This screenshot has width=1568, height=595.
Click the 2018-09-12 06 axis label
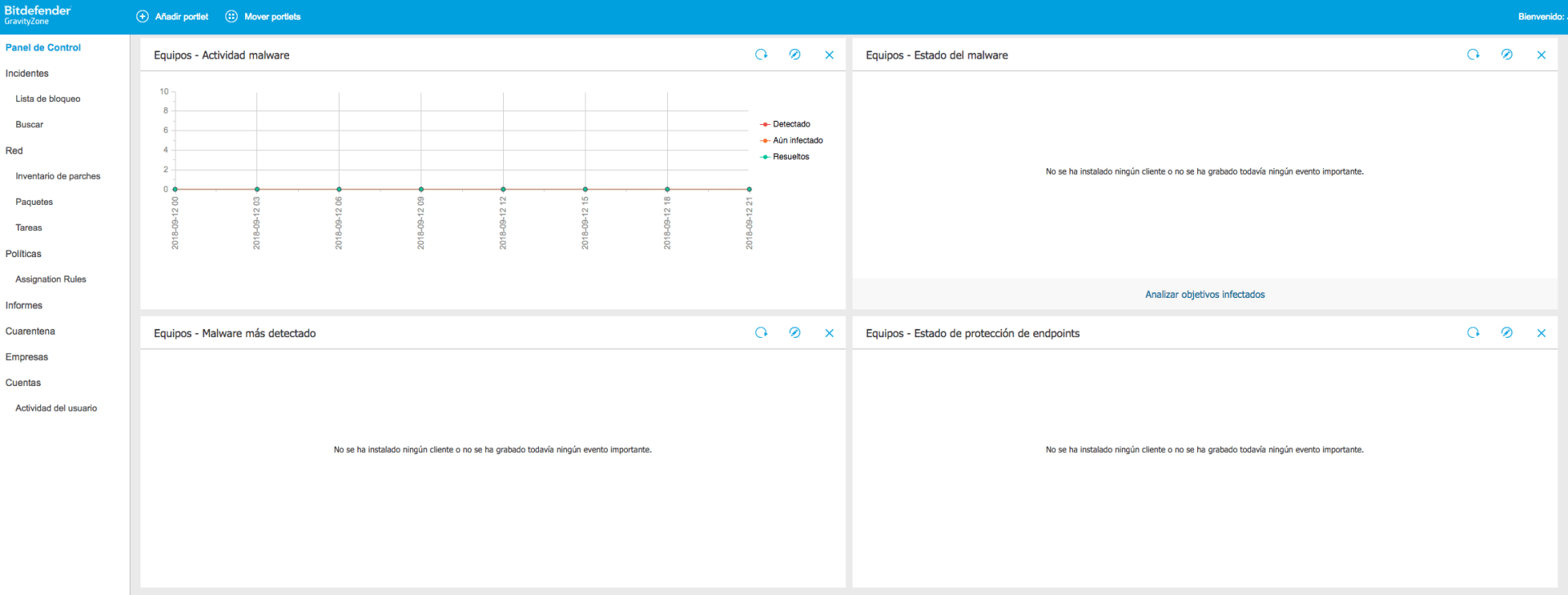[339, 223]
